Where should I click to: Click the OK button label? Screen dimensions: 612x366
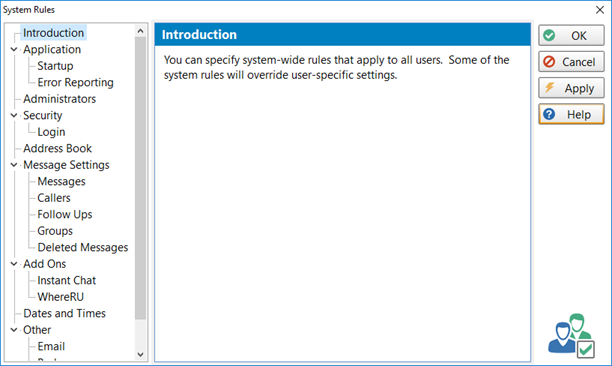coord(579,36)
